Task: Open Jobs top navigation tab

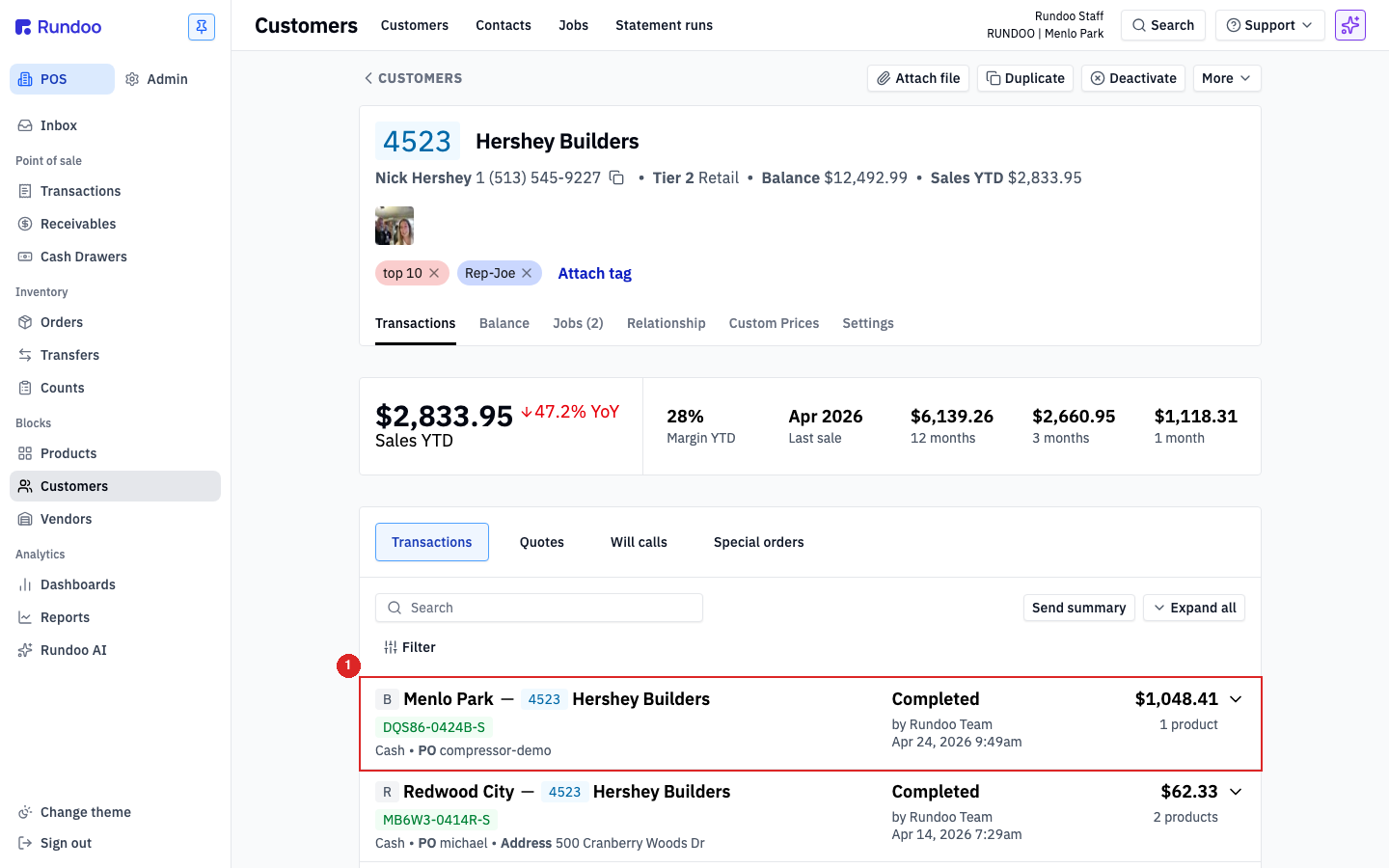Action: click(574, 25)
